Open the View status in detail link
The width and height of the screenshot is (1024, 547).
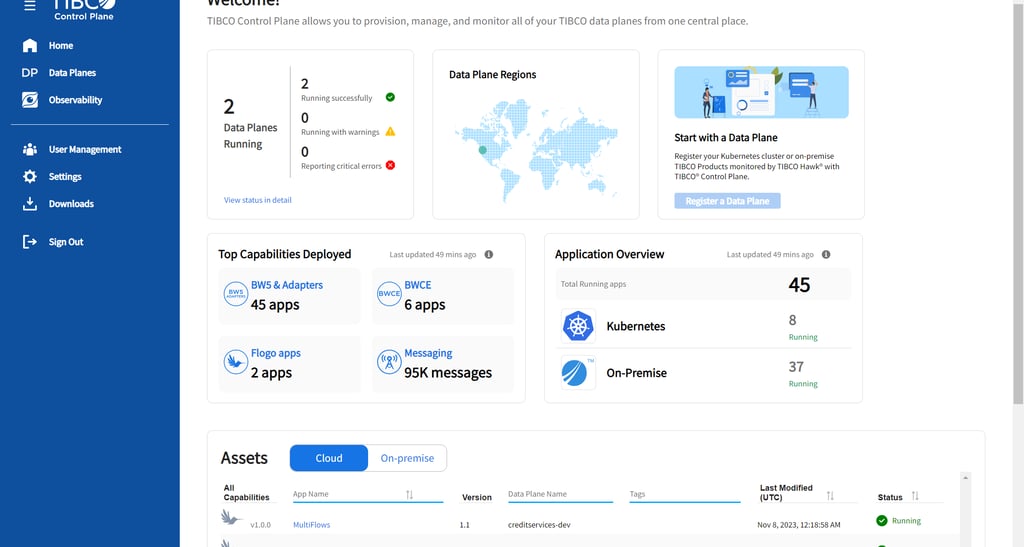(x=257, y=200)
